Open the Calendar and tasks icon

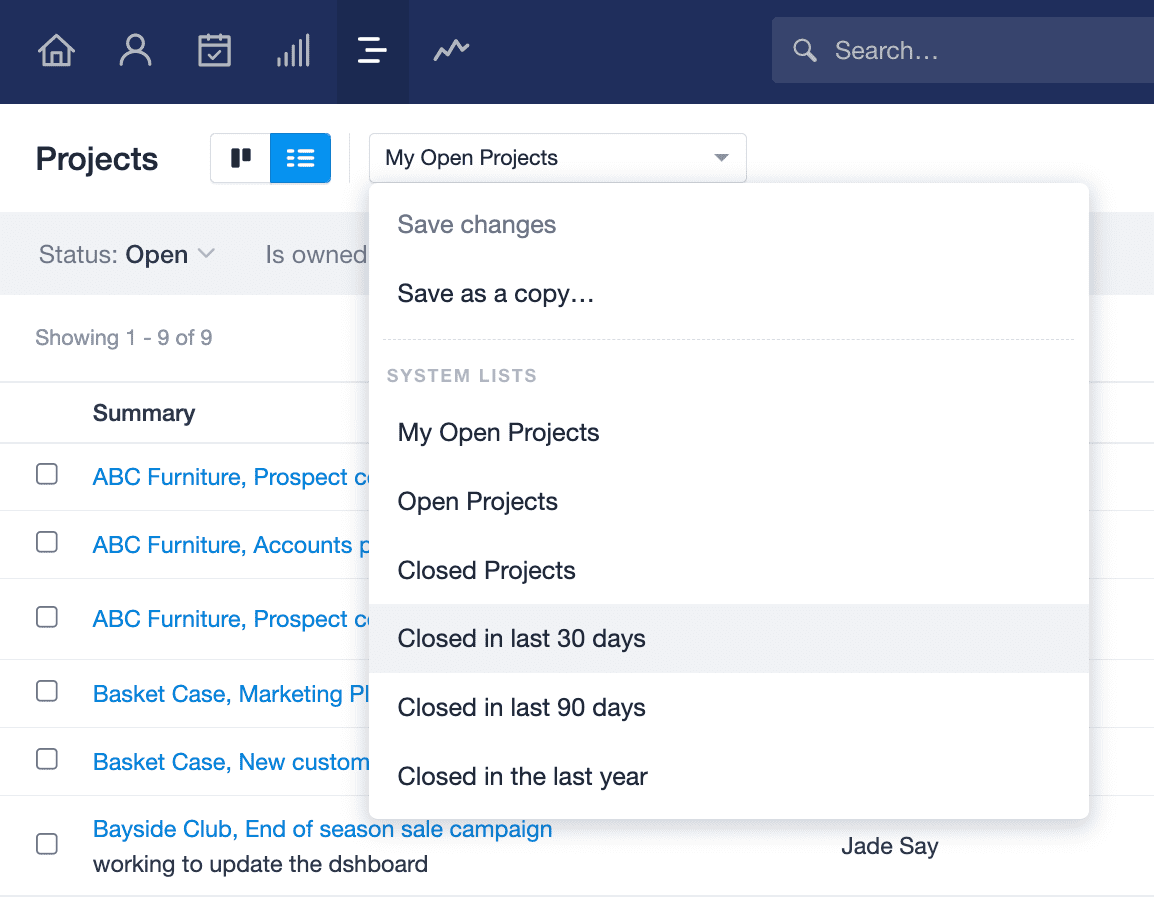point(214,51)
